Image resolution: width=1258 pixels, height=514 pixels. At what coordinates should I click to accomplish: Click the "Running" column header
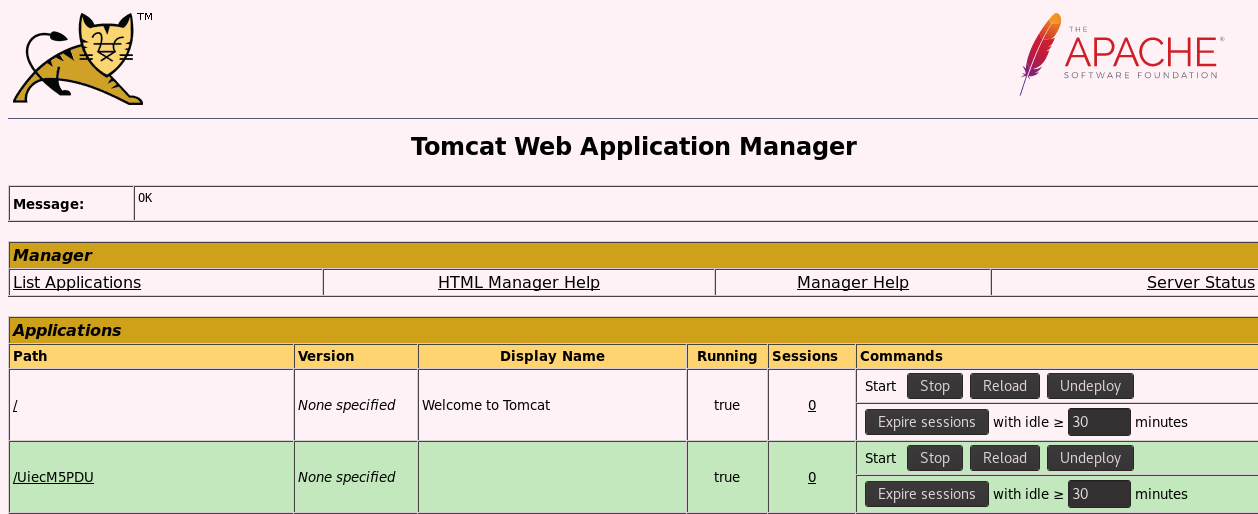click(727, 356)
